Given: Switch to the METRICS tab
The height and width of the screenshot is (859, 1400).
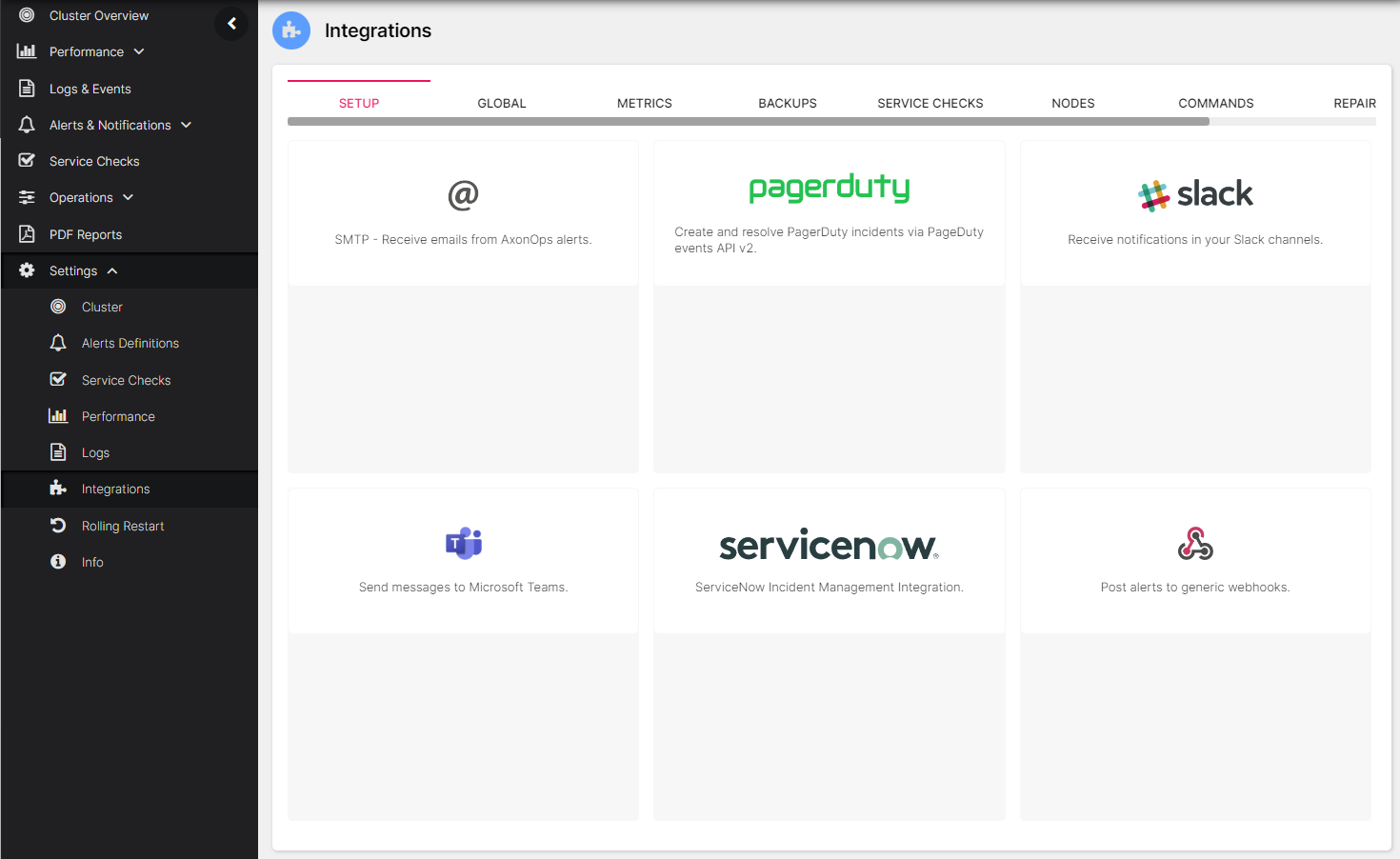Looking at the screenshot, I should tap(644, 103).
